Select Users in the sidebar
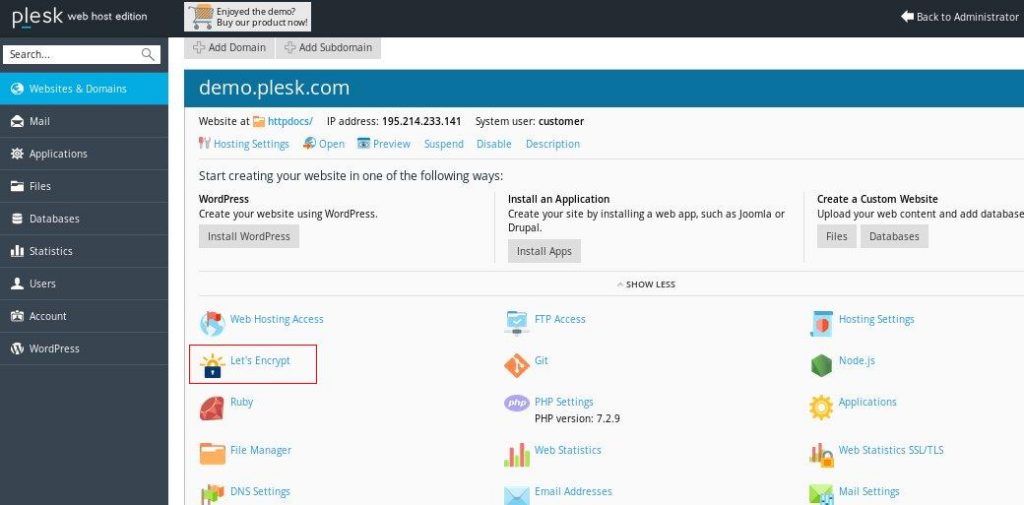Screen dimensions: 1024x505 [84, 284]
